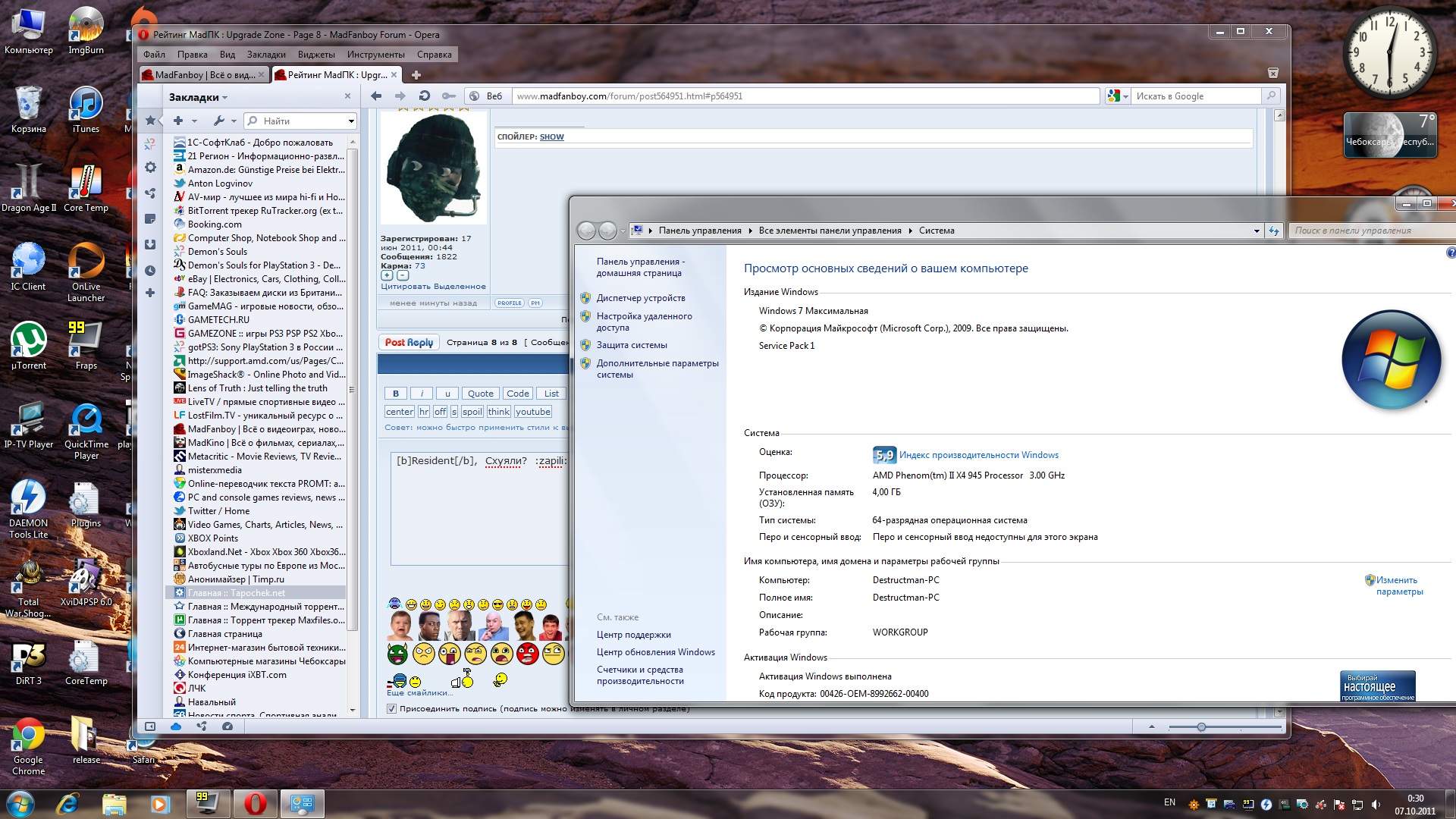This screenshot has width=1456, height=819.
Task: Click the Post Reply button
Action: (x=409, y=343)
